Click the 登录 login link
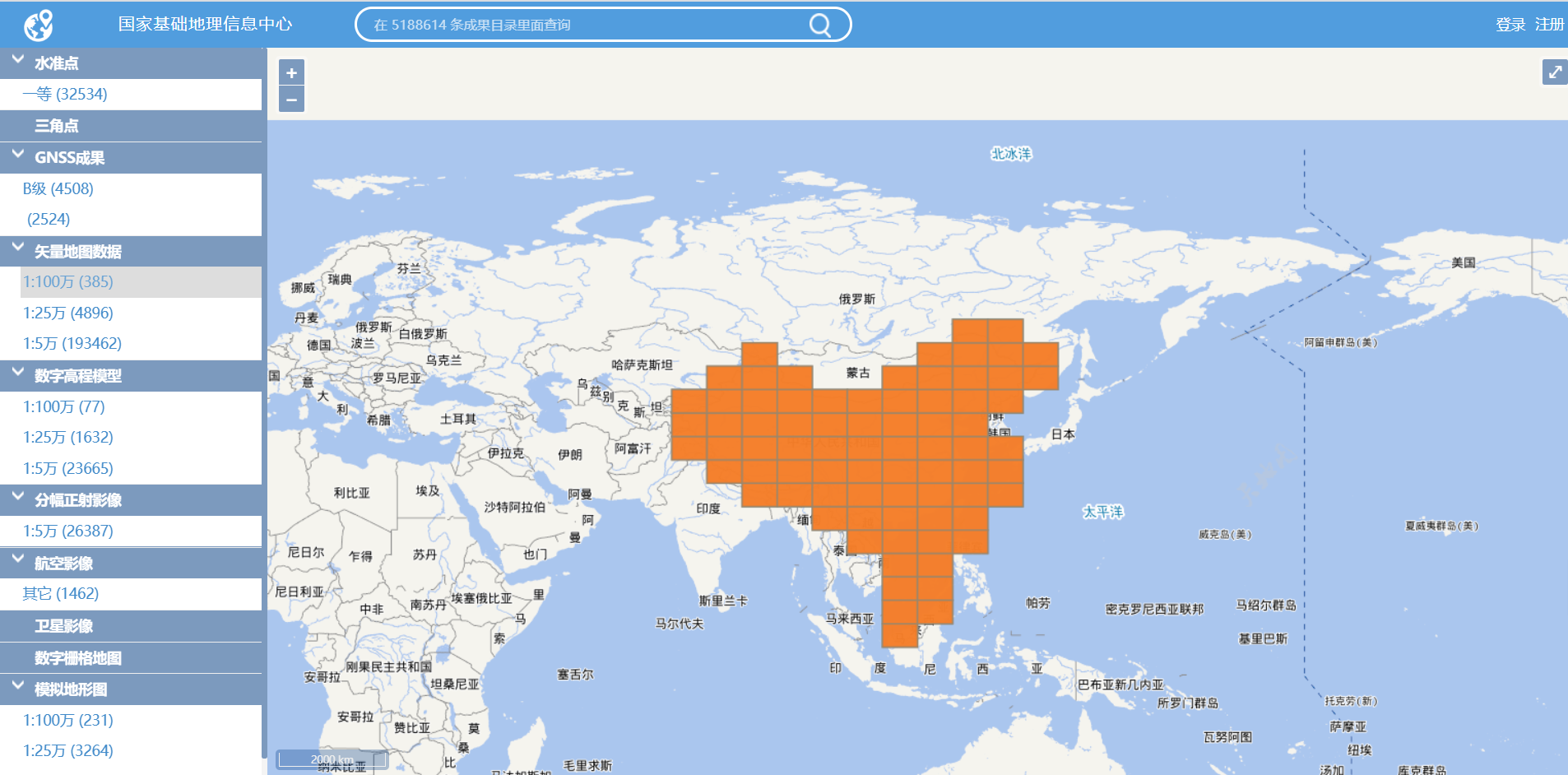The width and height of the screenshot is (1568, 775). (1510, 25)
